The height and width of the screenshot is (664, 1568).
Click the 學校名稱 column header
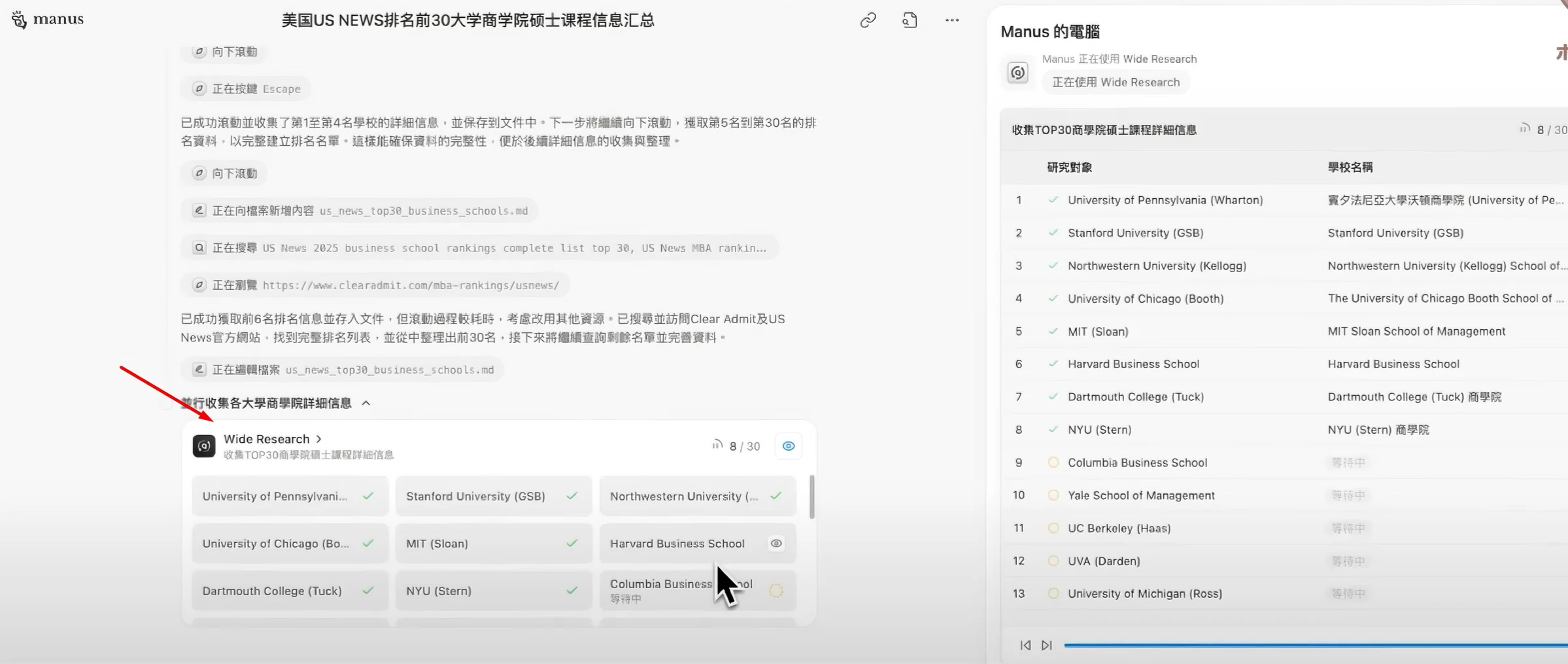click(x=1350, y=167)
